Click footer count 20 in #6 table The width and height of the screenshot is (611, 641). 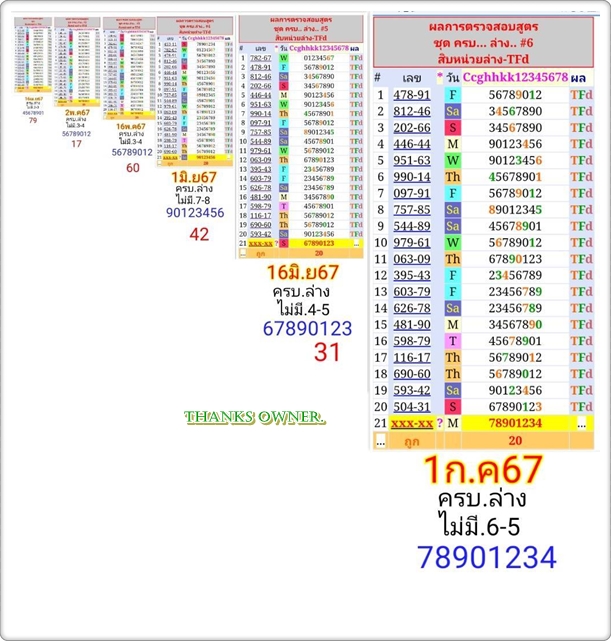(515, 441)
